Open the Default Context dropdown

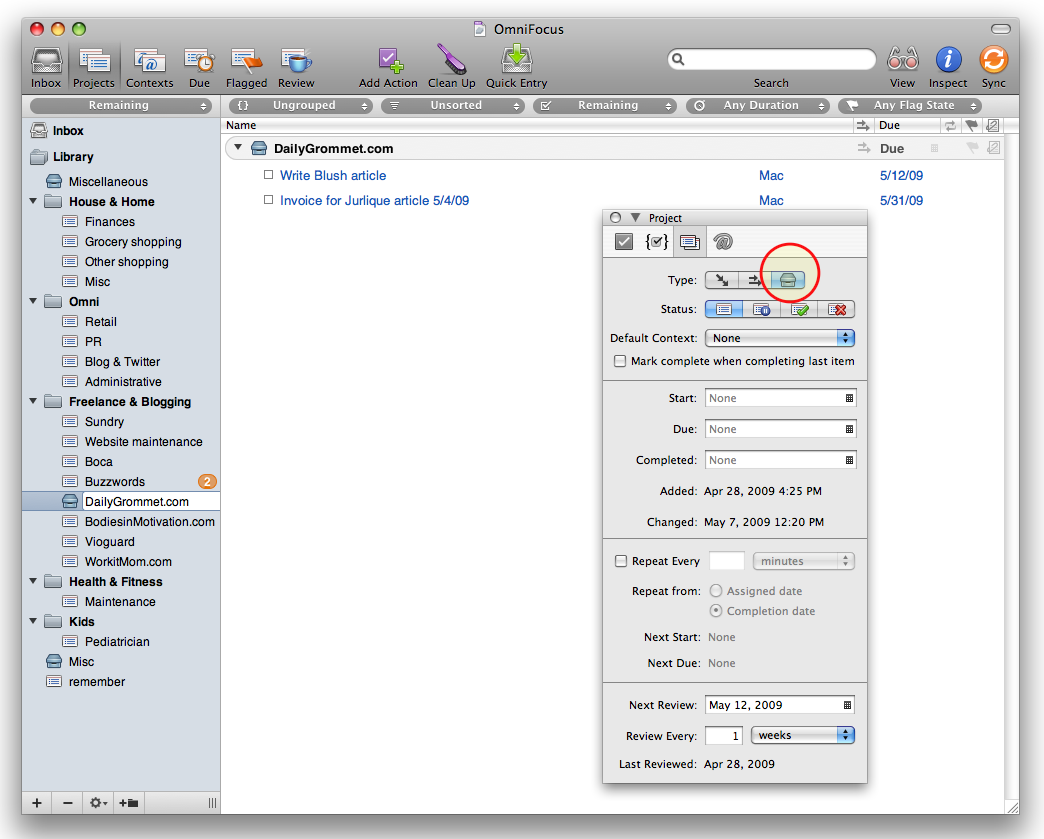coord(780,338)
